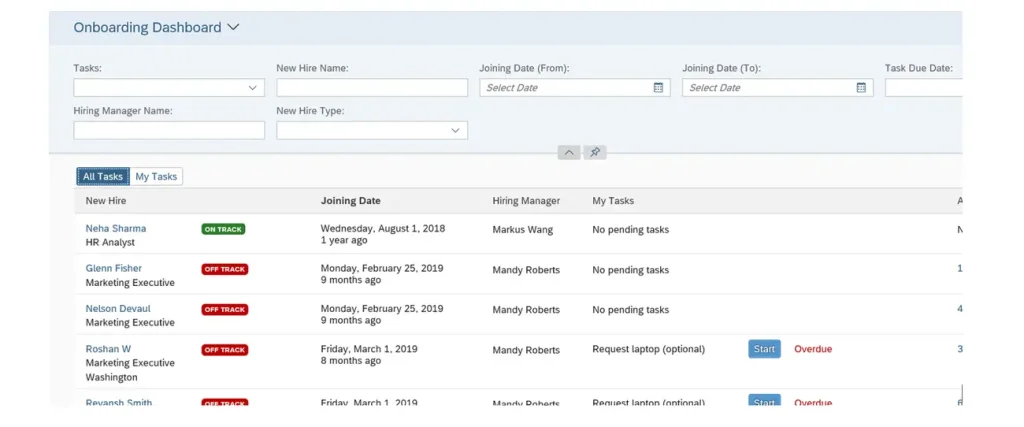The image size is (1024, 427).
Task: Pin the filter bar with pin icon
Action: click(595, 152)
